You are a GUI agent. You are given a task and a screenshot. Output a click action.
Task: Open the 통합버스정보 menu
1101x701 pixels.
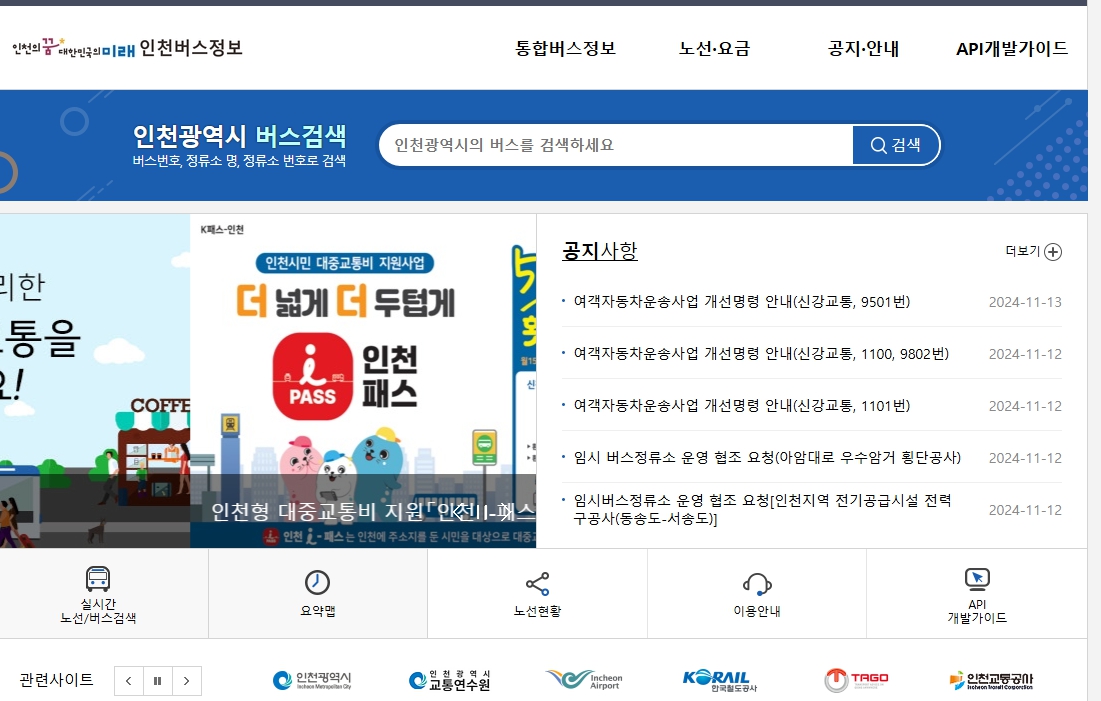[565, 48]
